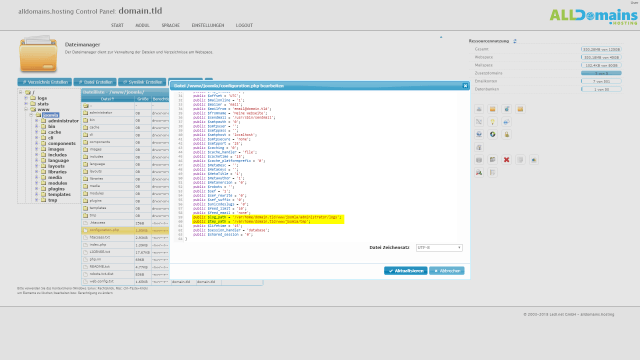The height and width of the screenshot is (360, 640).
Task: Click the highlighted $log_path line in the editor
Action: point(268,217)
